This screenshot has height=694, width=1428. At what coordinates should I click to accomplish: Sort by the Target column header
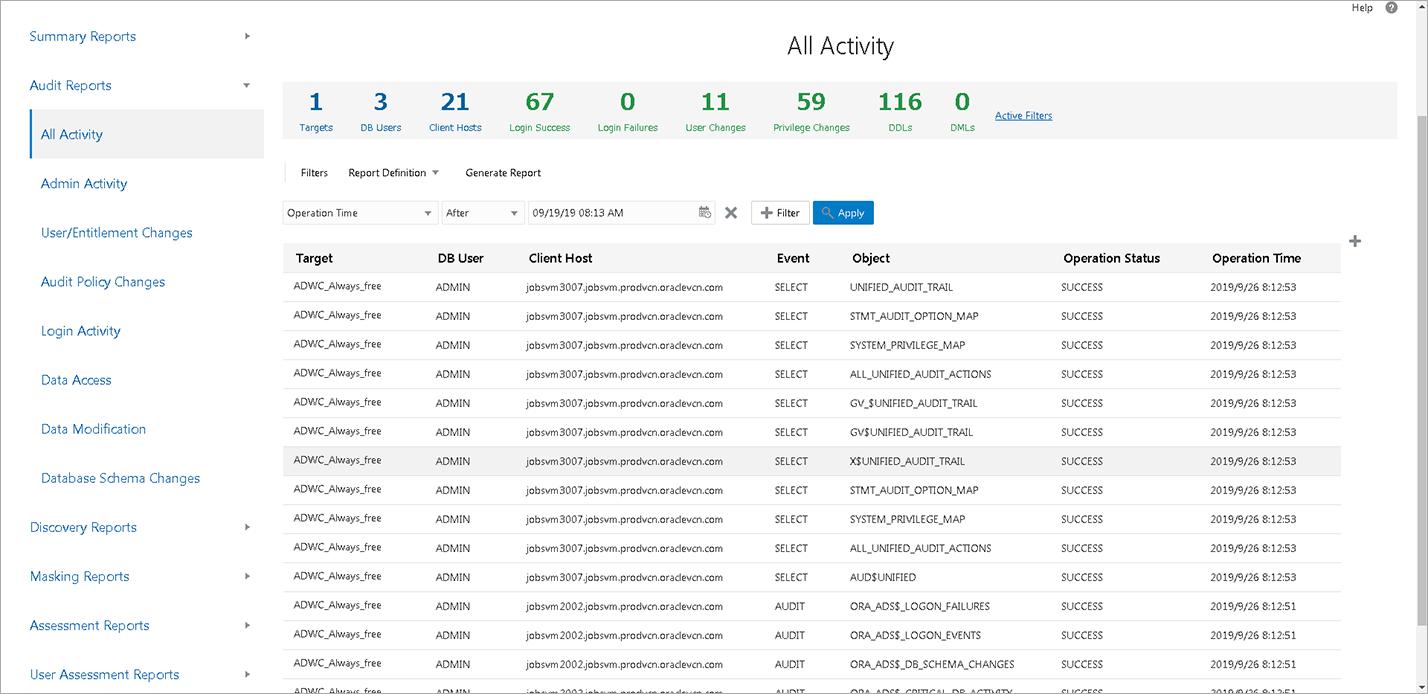pos(314,258)
